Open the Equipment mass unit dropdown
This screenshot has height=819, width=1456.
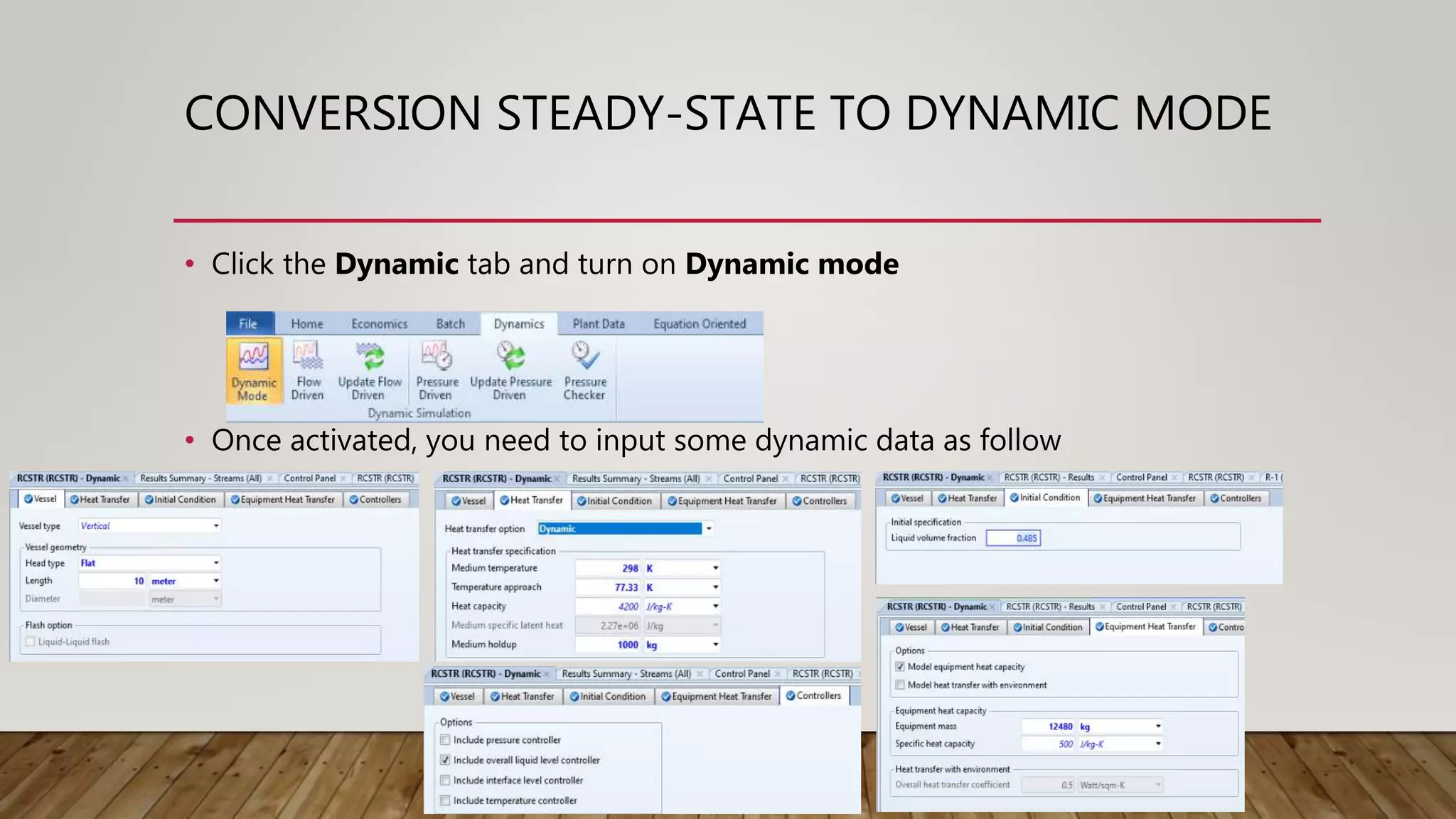[1158, 726]
